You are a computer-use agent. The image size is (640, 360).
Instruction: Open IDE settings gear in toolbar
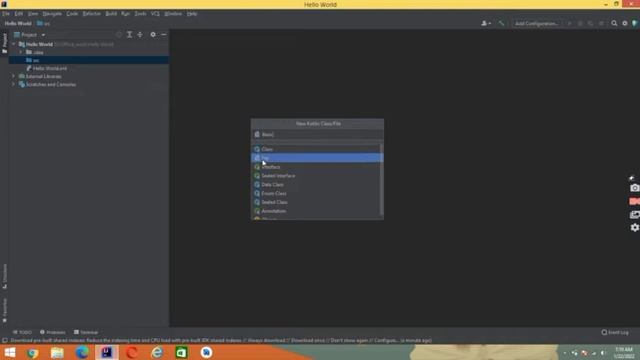[x=624, y=23]
